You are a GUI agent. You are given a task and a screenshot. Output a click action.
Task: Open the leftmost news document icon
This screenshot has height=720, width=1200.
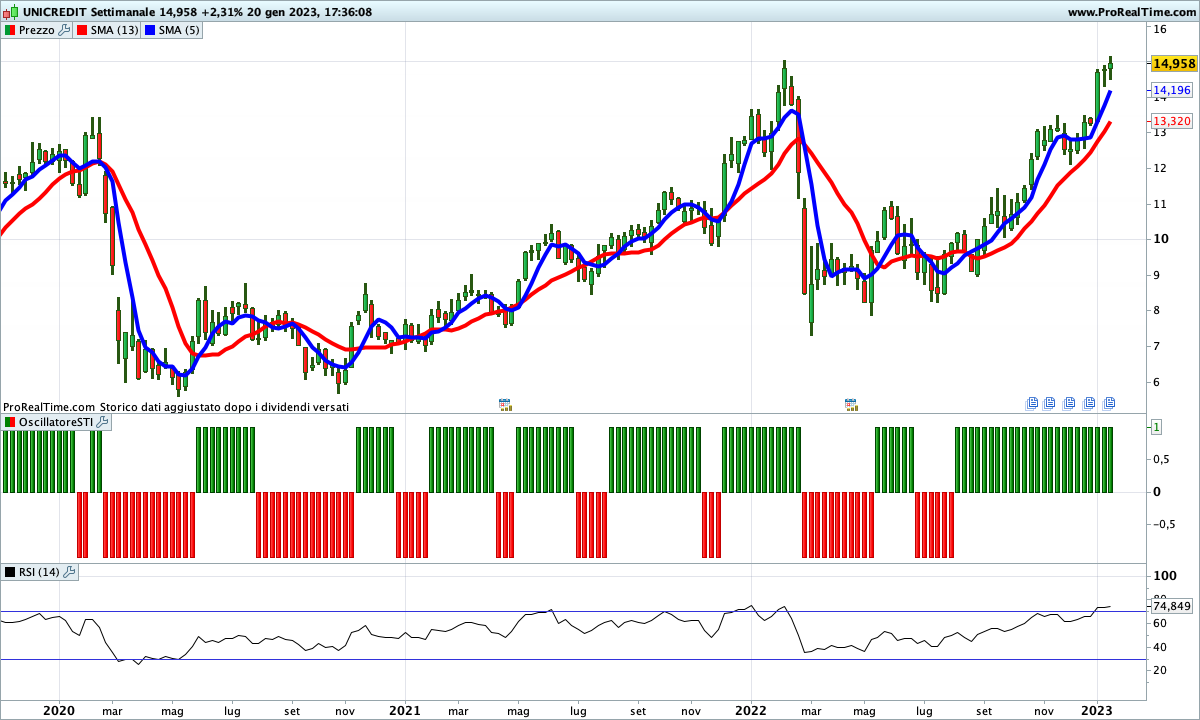click(x=1032, y=404)
